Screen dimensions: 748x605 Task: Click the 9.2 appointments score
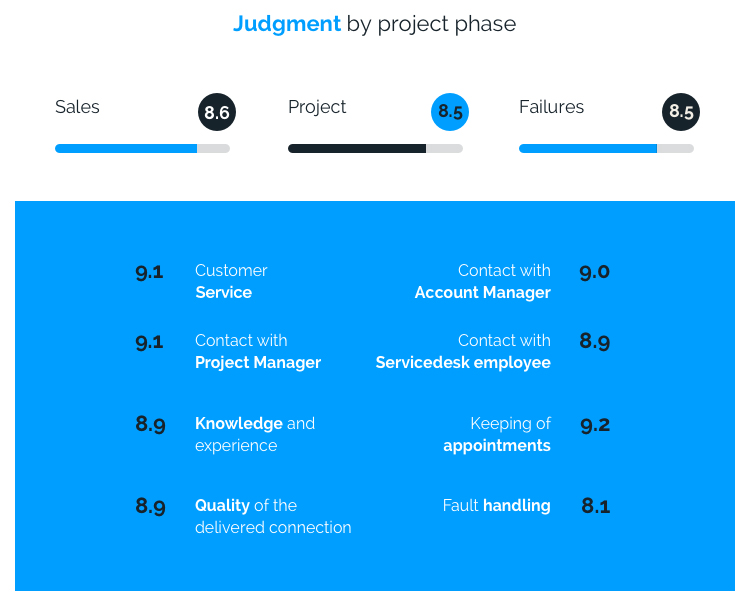595,425
